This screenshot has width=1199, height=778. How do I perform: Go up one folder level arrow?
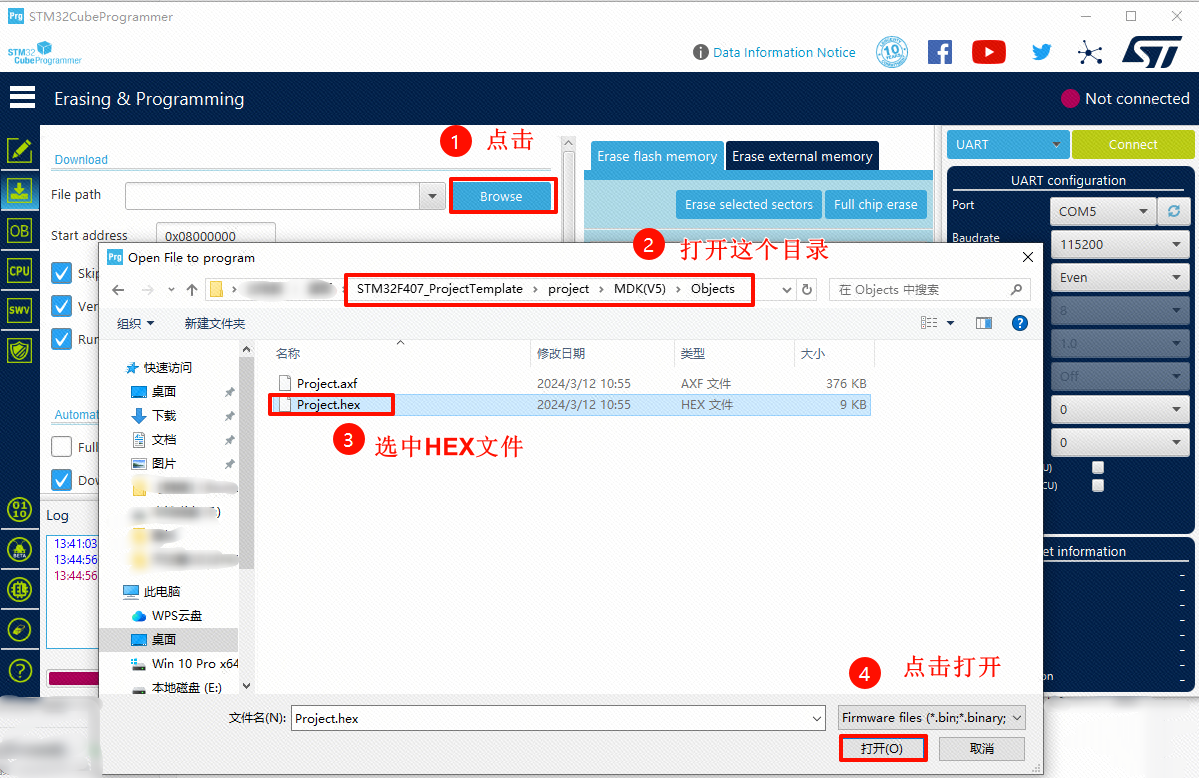[192, 290]
